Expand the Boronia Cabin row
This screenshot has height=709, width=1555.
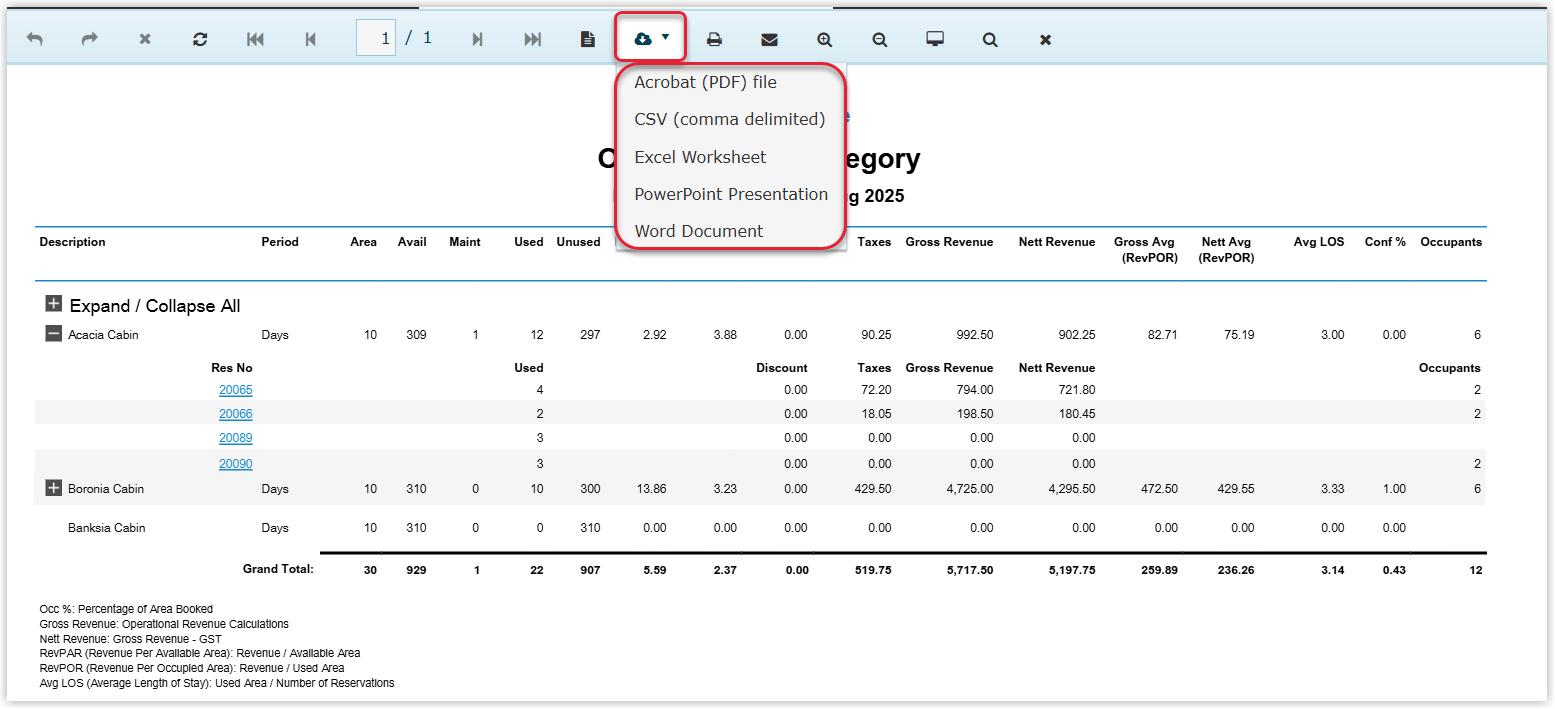[54, 488]
